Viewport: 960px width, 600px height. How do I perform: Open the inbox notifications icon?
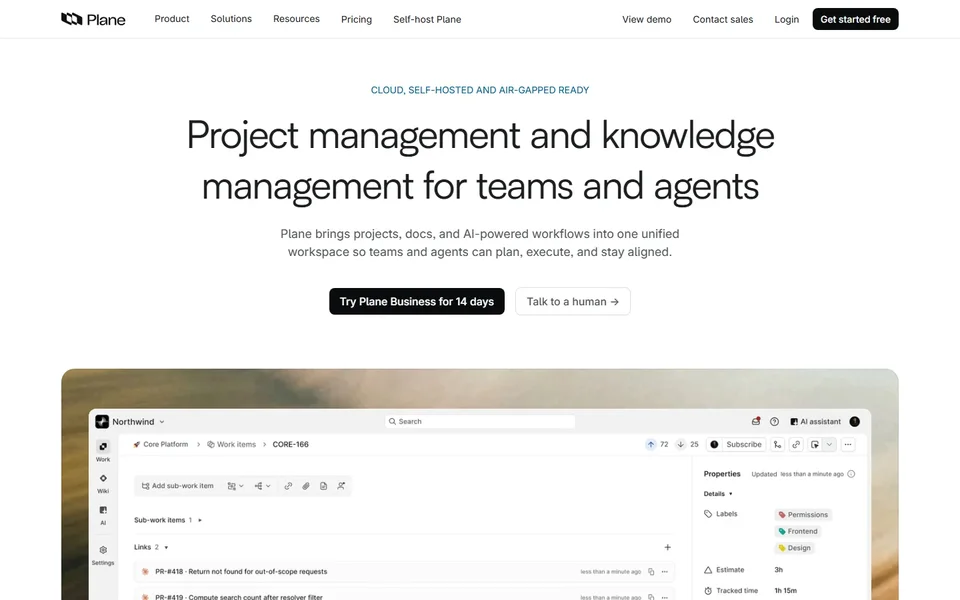(x=756, y=421)
